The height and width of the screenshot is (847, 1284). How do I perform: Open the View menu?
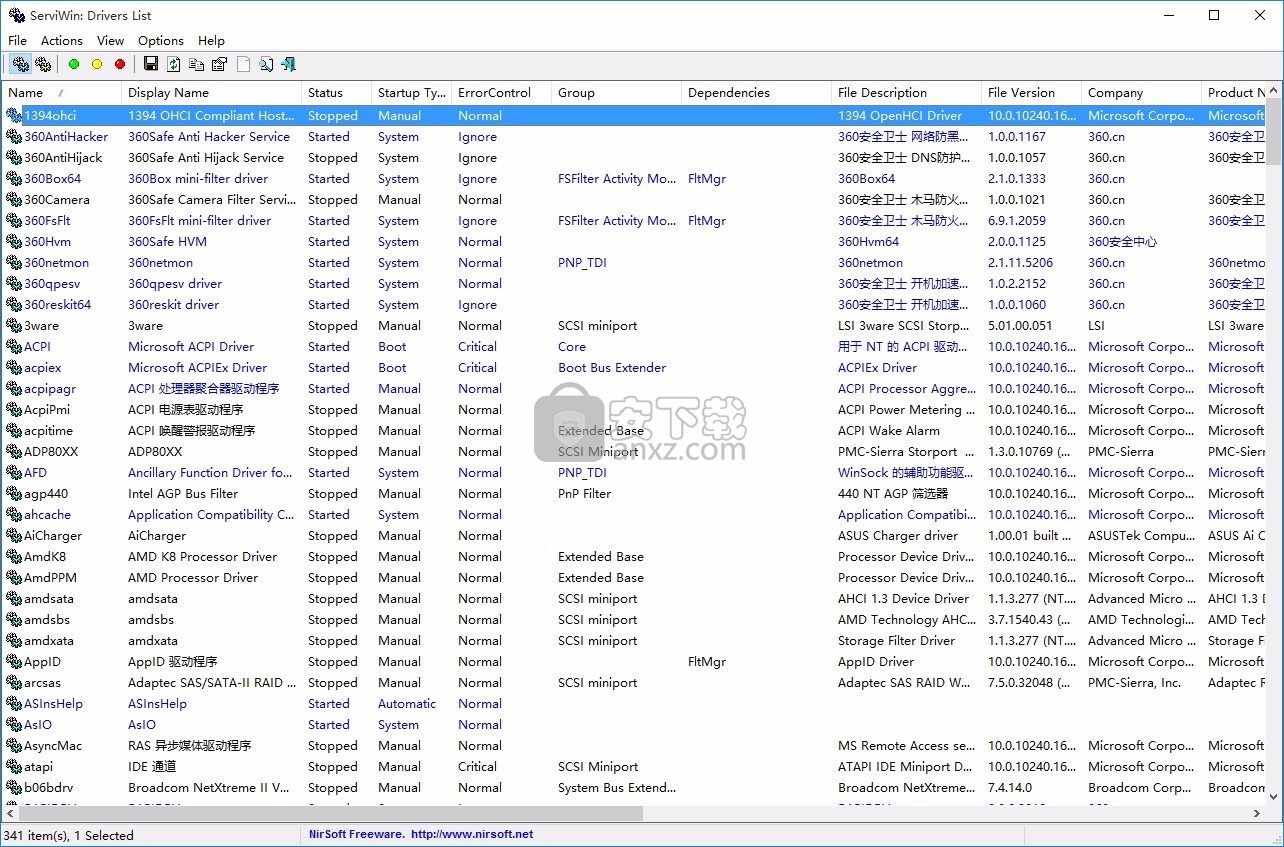tap(110, 40)
